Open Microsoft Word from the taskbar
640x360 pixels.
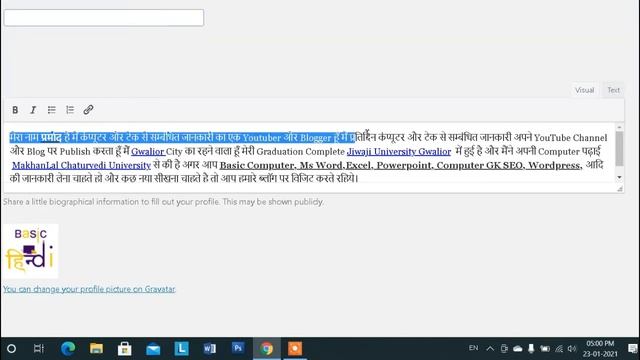(x=210, y=349)
